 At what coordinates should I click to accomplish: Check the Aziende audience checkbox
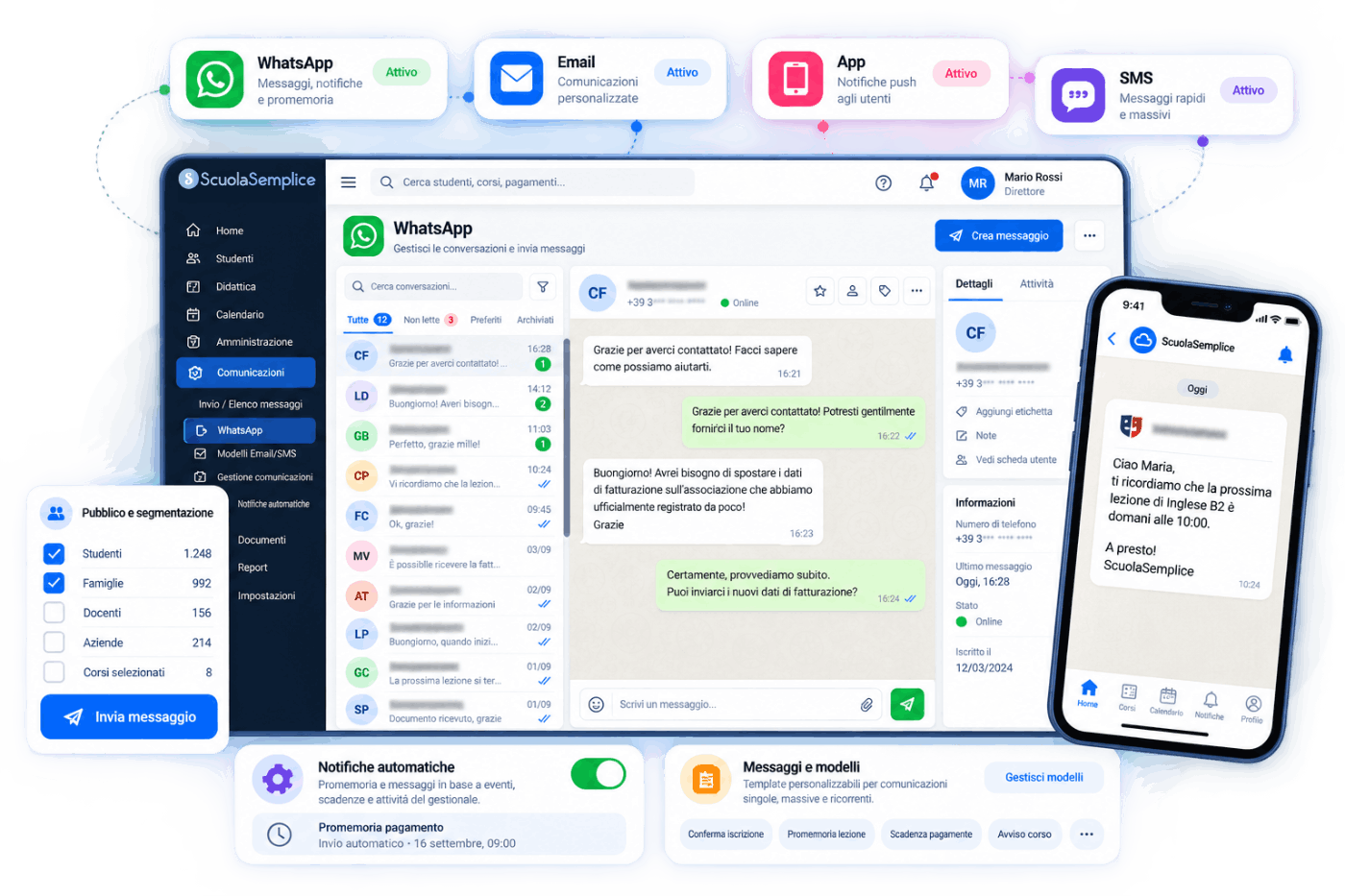pyautogui.click(x=54, y=642)
